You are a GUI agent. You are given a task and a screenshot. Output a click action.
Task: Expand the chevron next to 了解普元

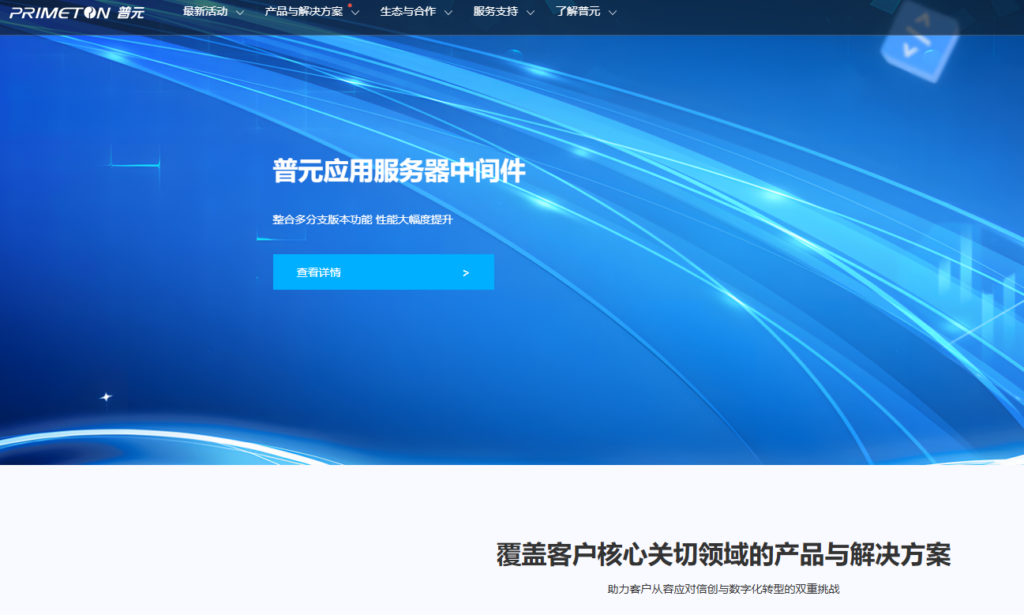(x=612, y=13)
